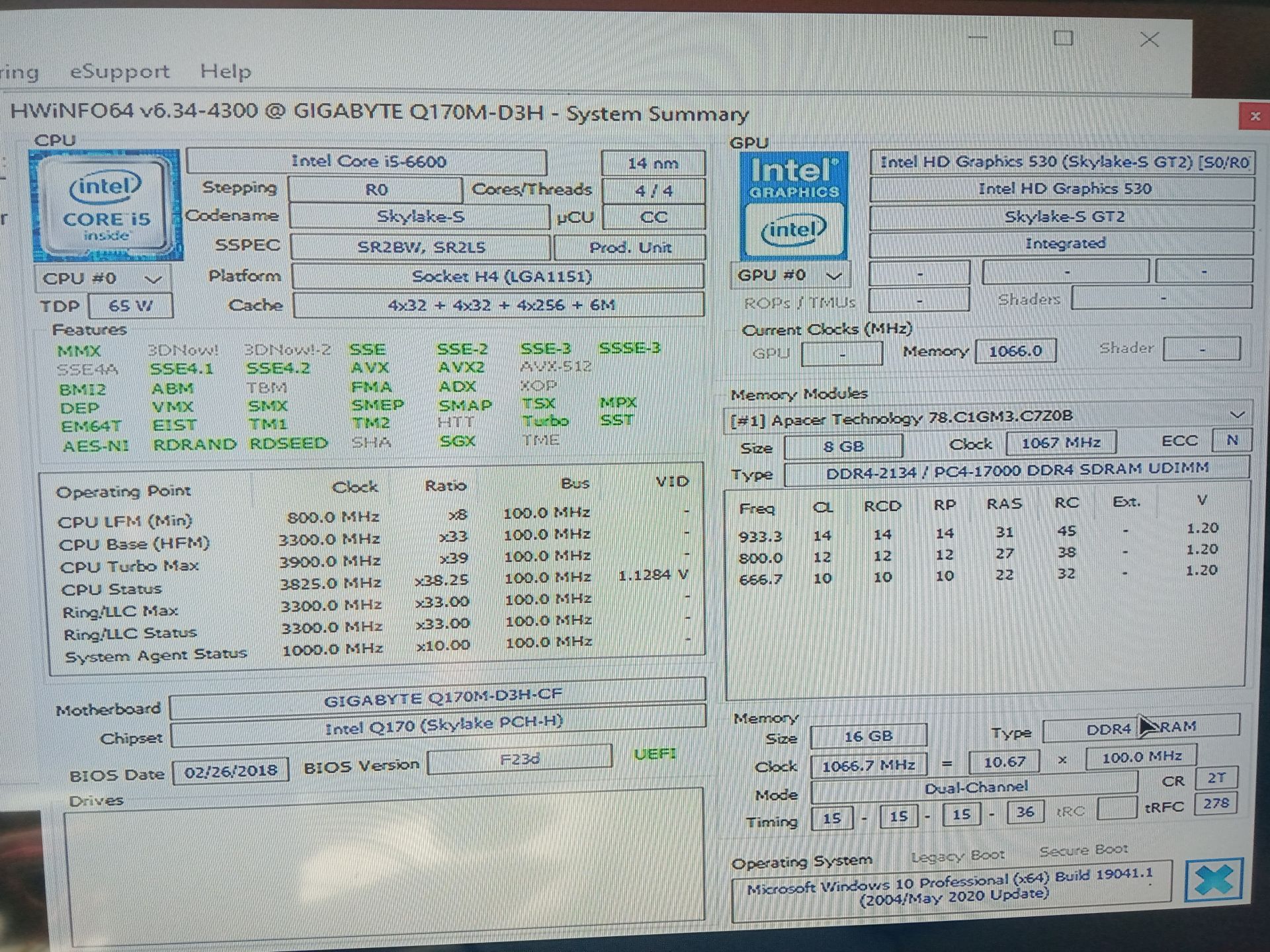Select the CPU Turbo Max row
The height and width of the screenshot is (952, 1270).
[375, 561]
